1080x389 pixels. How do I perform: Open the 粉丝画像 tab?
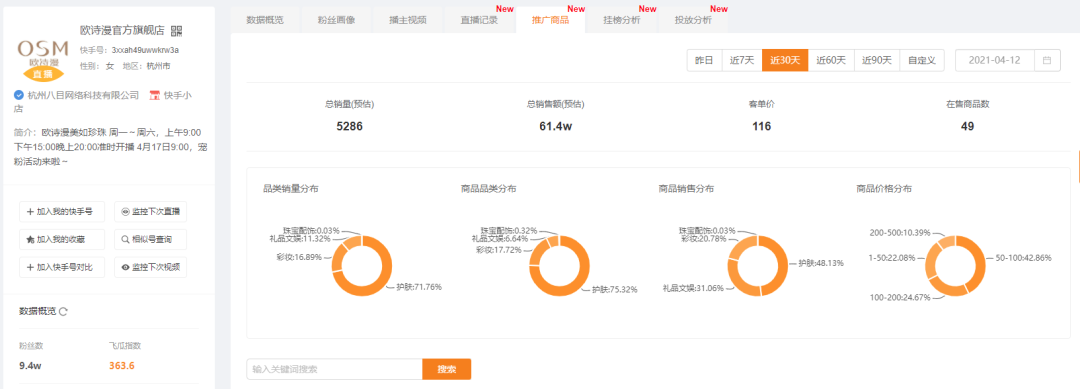[x=337, y=20]
